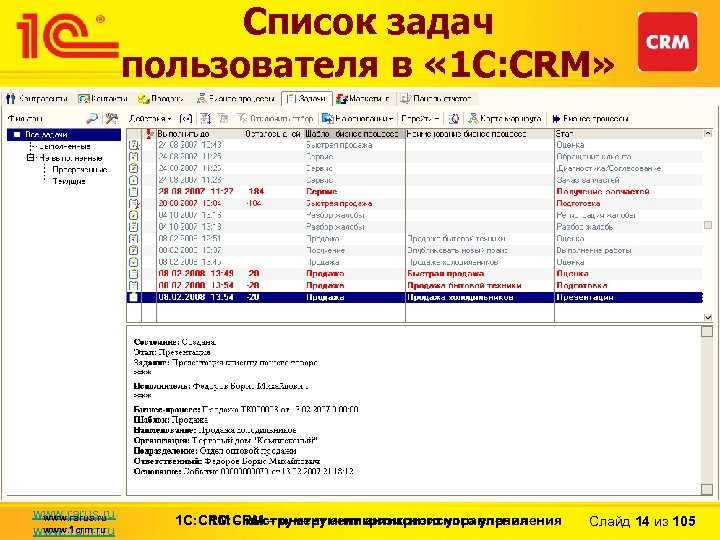Click the selection history toolbar icon
Viewport: 720px width, 540px height.
tap(223, 119)
